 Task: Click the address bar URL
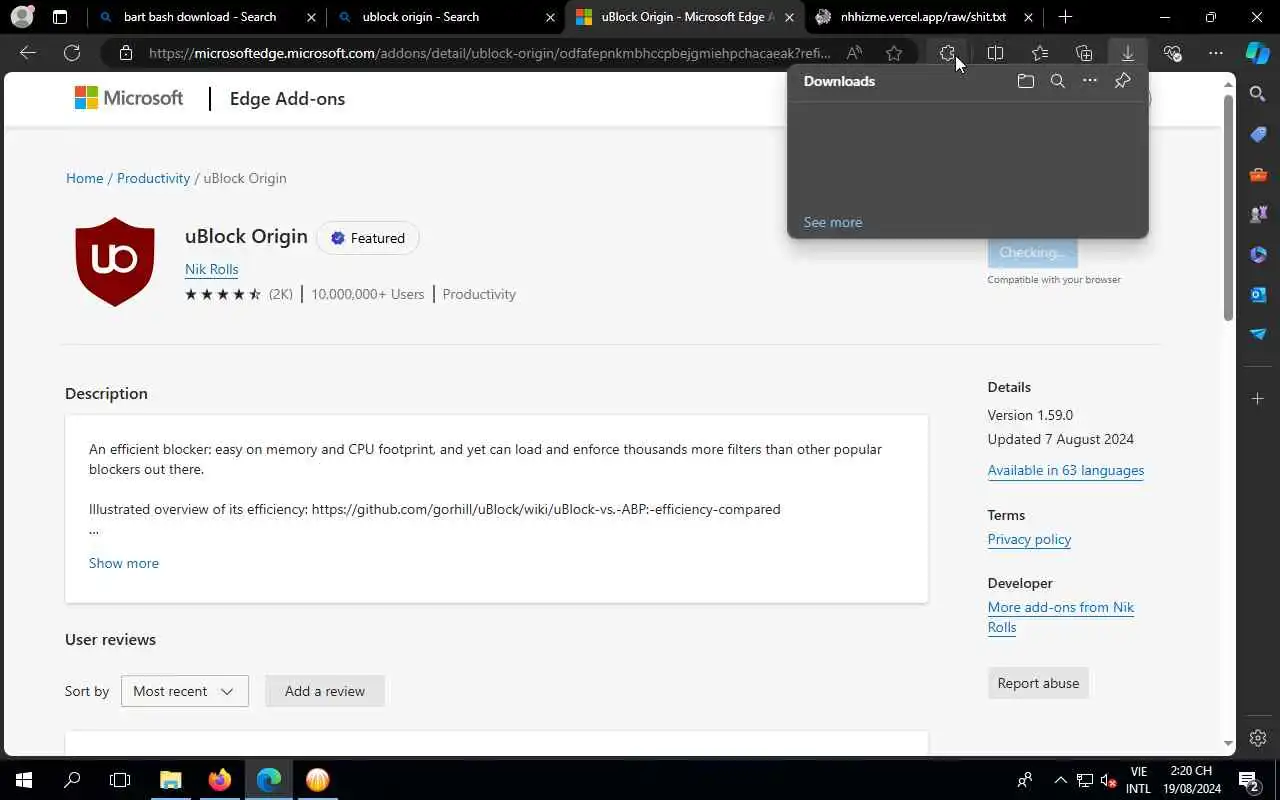click(x=489, y=53)
